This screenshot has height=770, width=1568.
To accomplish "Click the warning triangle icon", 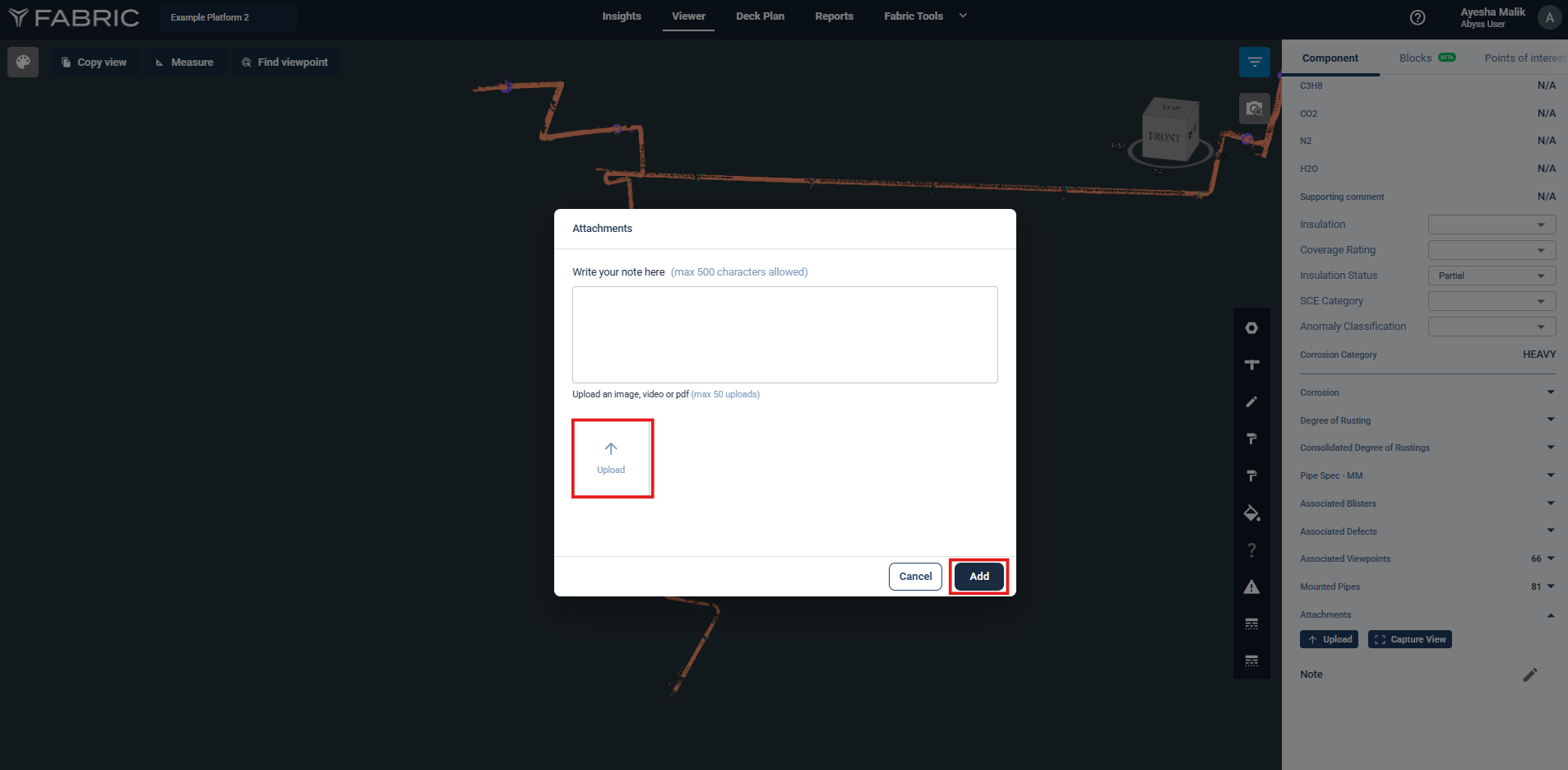I will (1251, 587).
